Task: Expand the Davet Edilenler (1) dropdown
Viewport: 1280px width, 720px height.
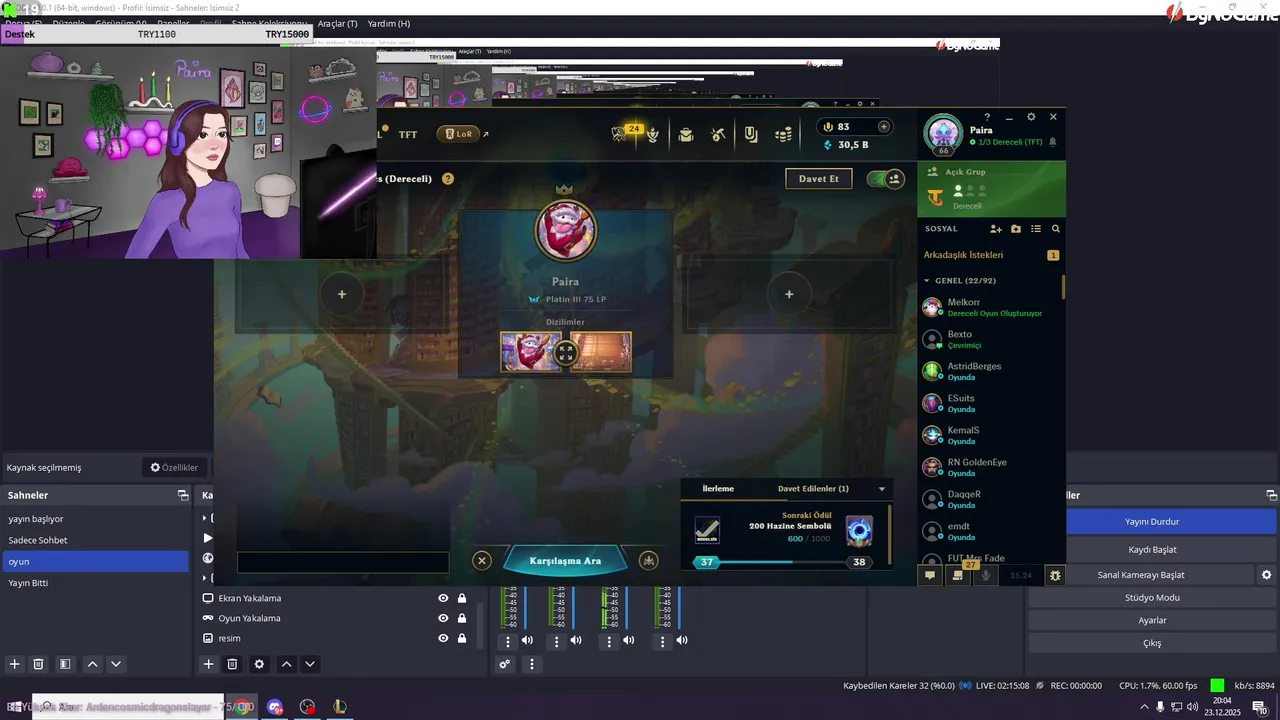Action: point(882,489)
